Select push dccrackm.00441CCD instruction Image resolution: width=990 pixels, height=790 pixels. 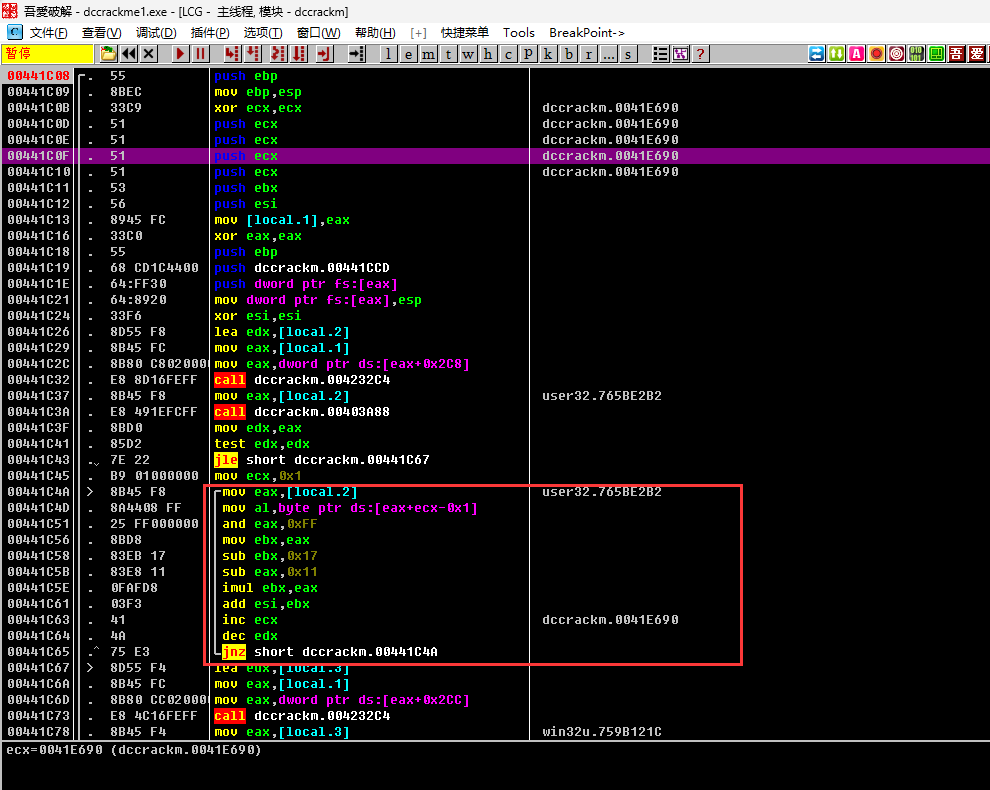(302, 268)
